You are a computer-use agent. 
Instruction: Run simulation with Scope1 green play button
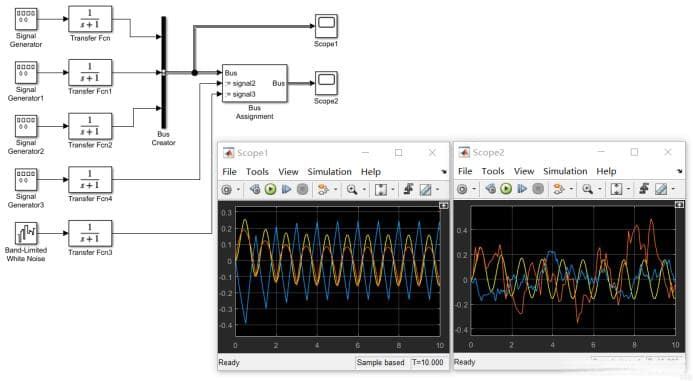[x=270, y=190]
